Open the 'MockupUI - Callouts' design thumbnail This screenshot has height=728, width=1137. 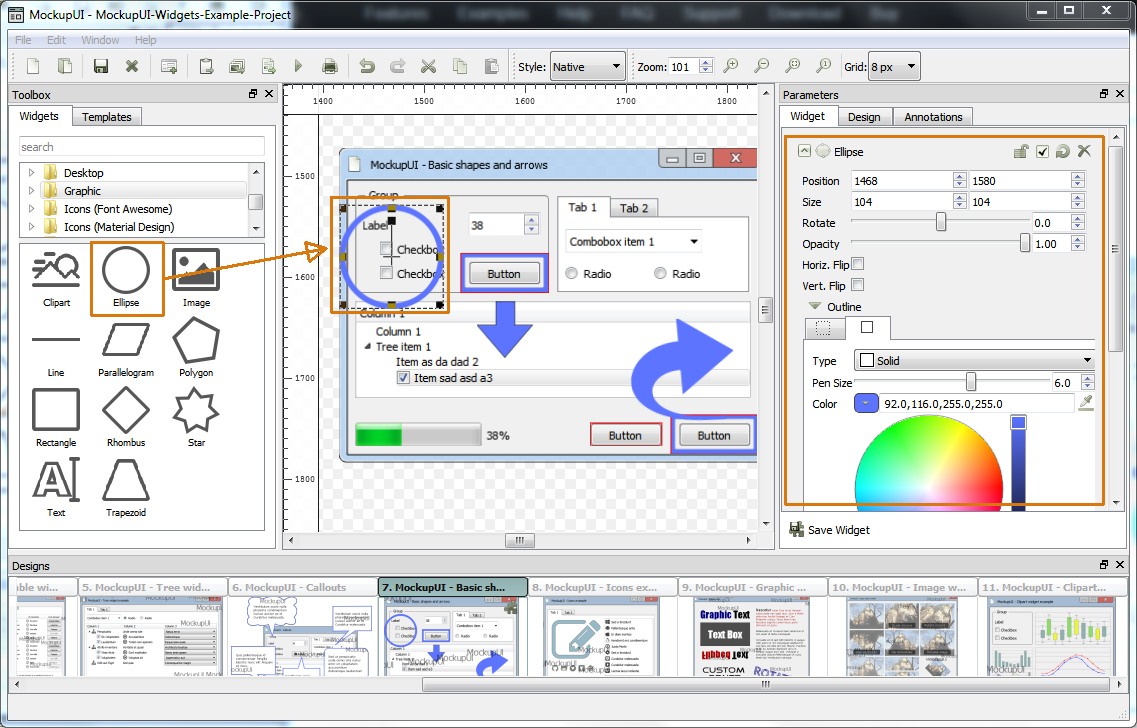coord(303,628)
